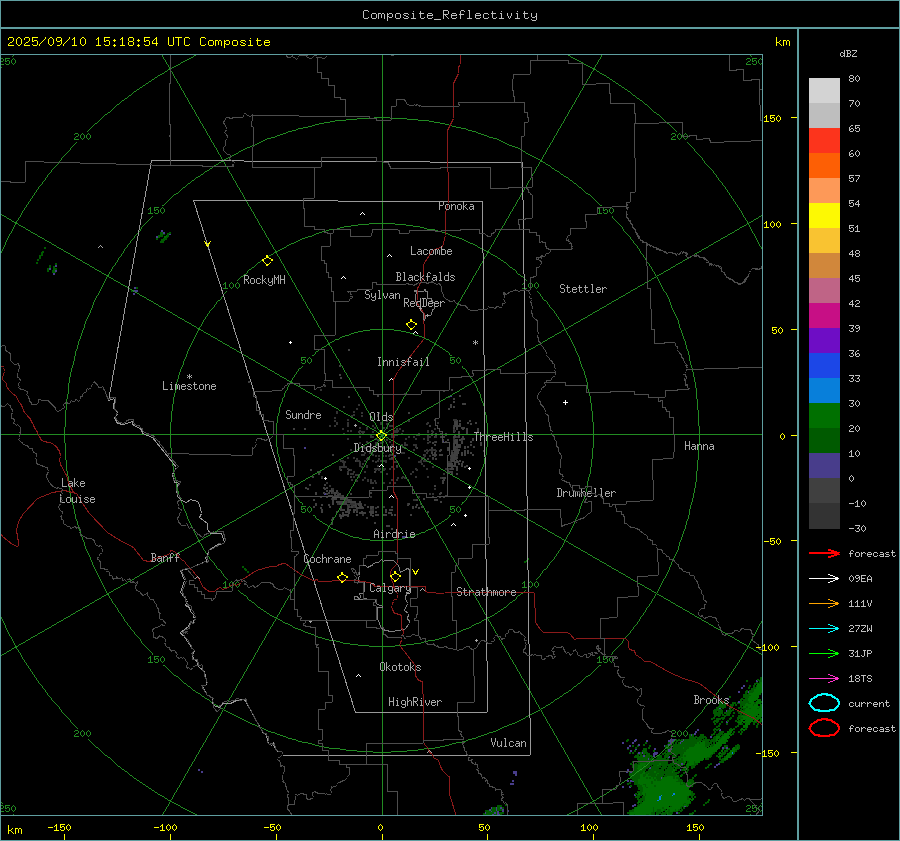Click the magenta 18TS arrow legend
This screenshot has height=841, width=900.
coord(824,678)
